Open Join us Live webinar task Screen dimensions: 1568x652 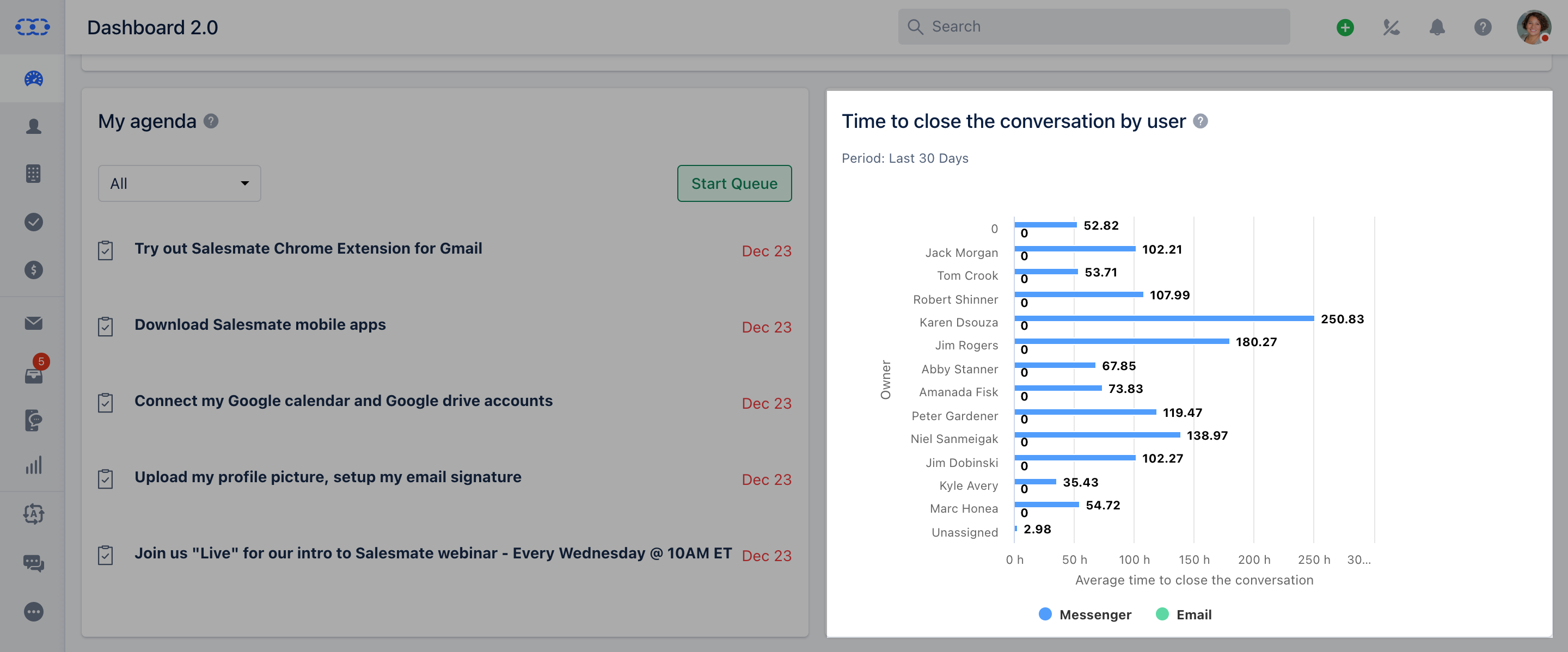coord(433,553)
